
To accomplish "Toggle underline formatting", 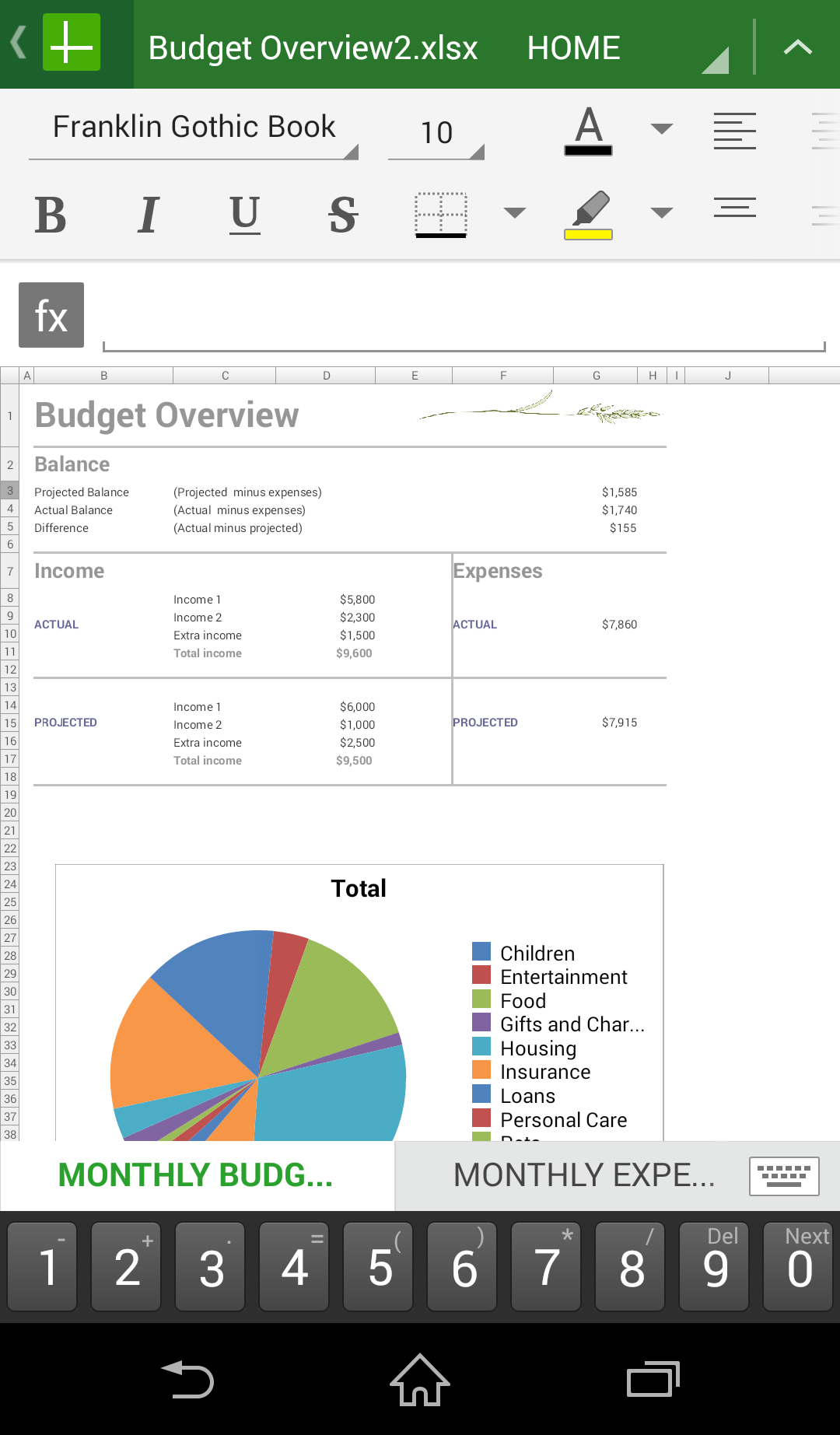I will tap(245, 215).
